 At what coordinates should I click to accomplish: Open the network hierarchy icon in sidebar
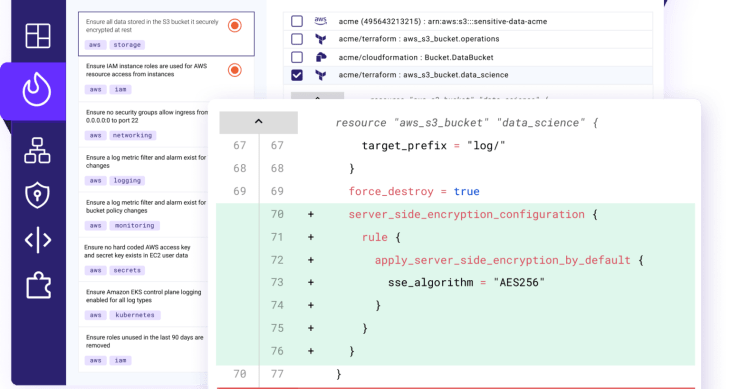[x=37, y=150]
